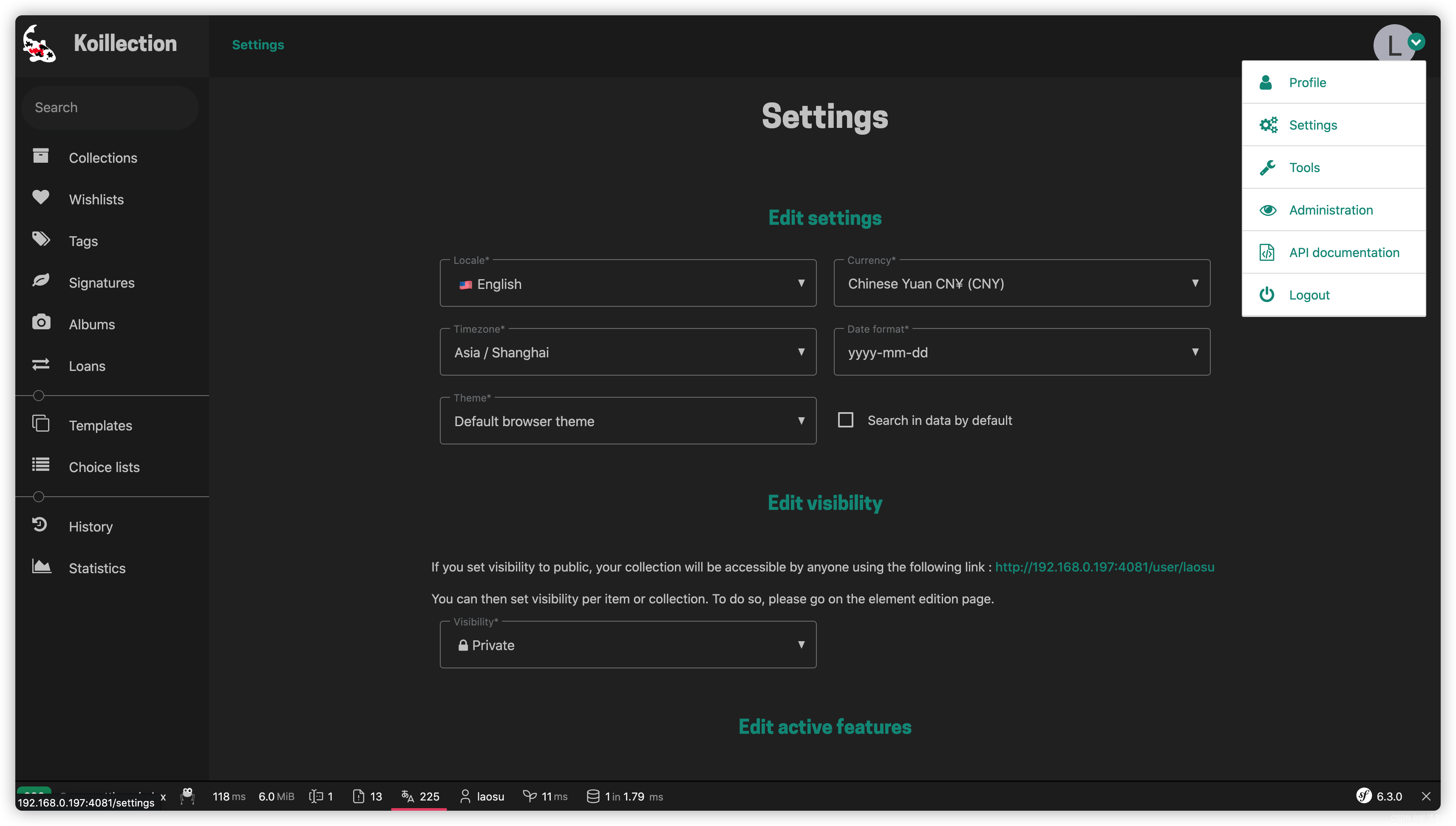
Task: Open the Currency dropdown showing Chinese Yuan
Action: [1021, 283]
